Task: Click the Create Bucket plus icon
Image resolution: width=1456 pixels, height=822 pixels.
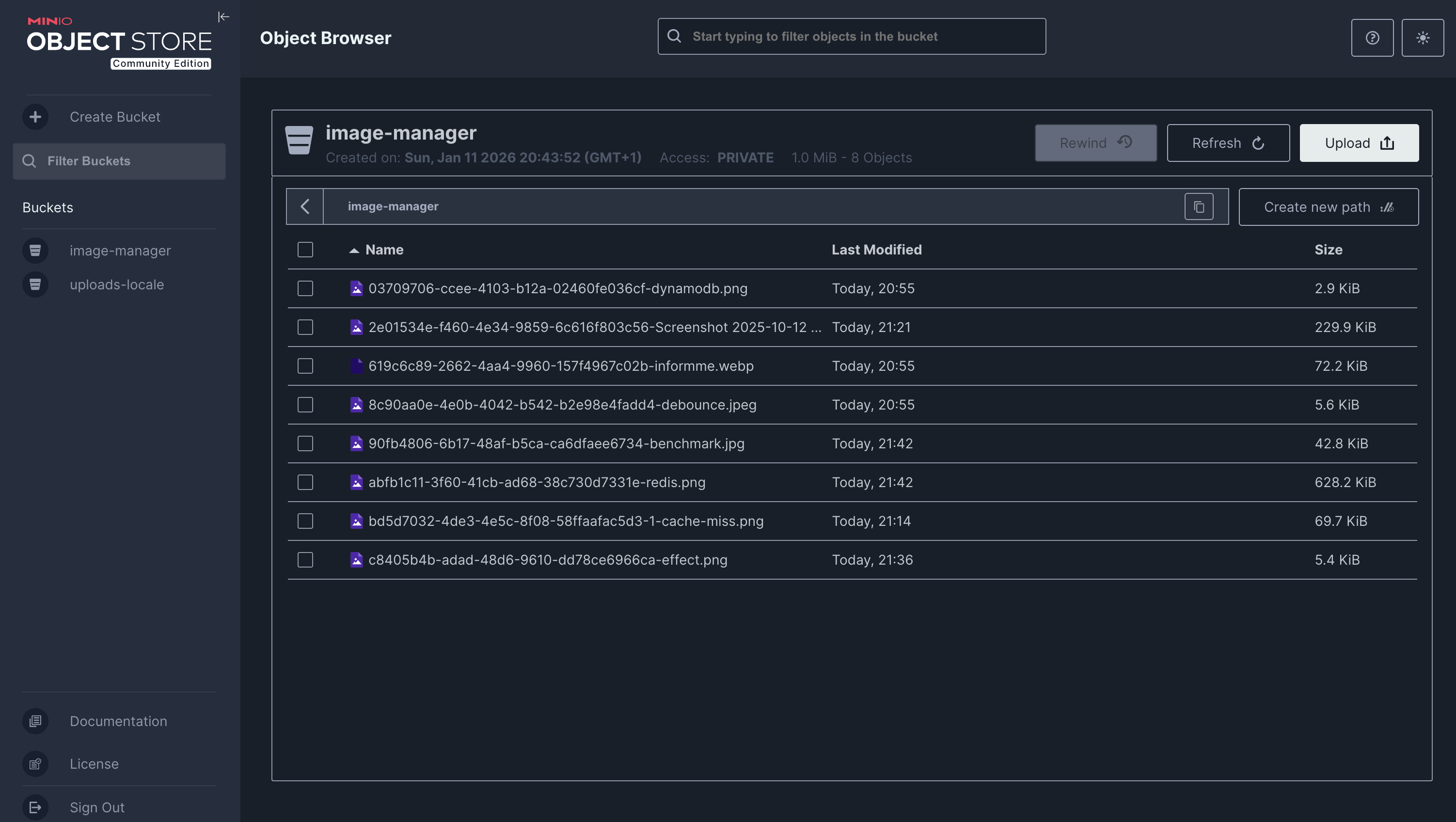Action: pos(35,117)
